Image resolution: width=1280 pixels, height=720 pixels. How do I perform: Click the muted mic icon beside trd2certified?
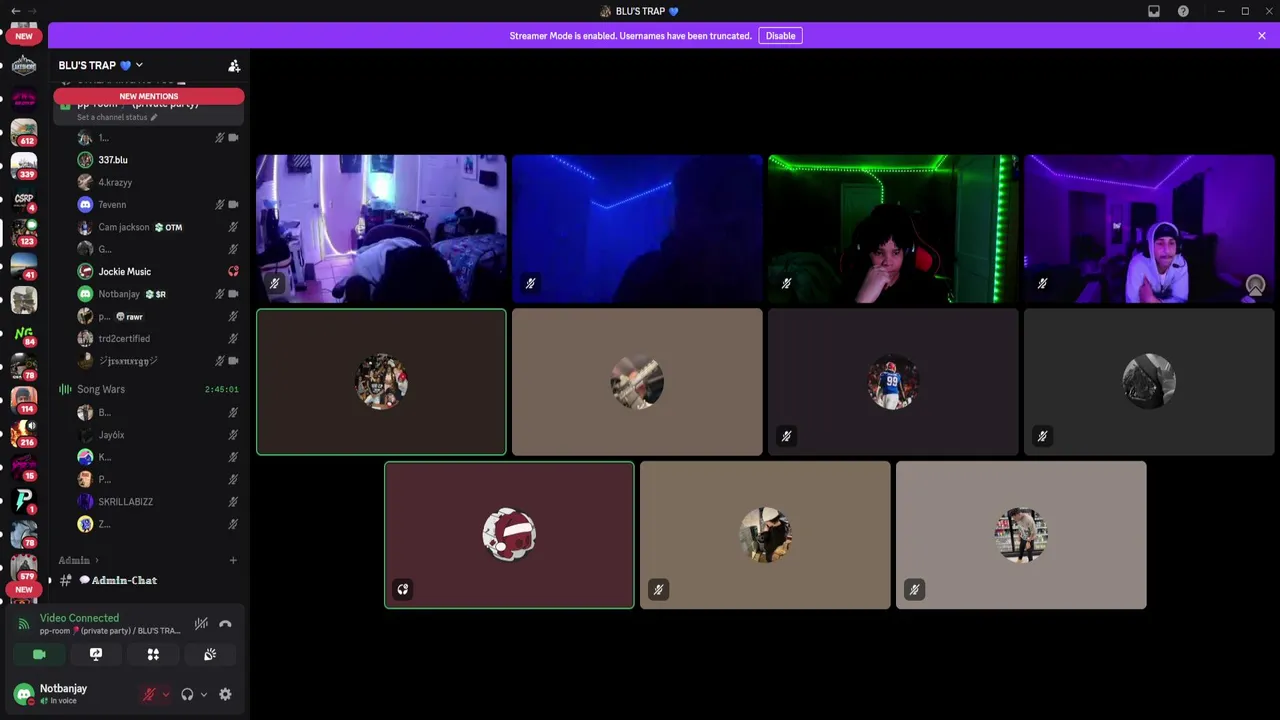click(233, 339)
